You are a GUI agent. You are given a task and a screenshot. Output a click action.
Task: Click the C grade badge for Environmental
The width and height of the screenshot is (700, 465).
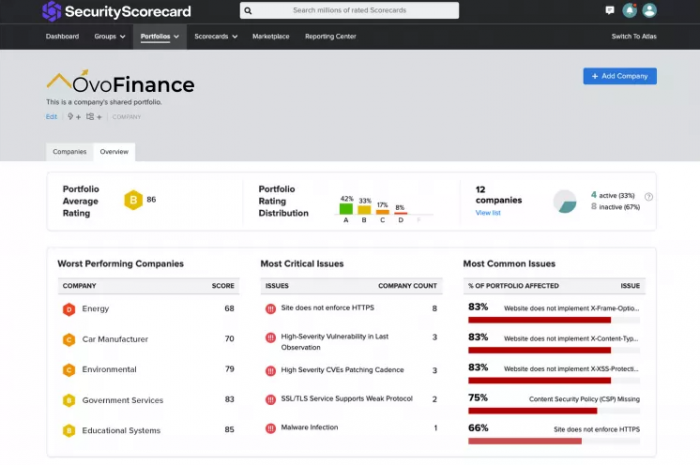coord(69,370)
